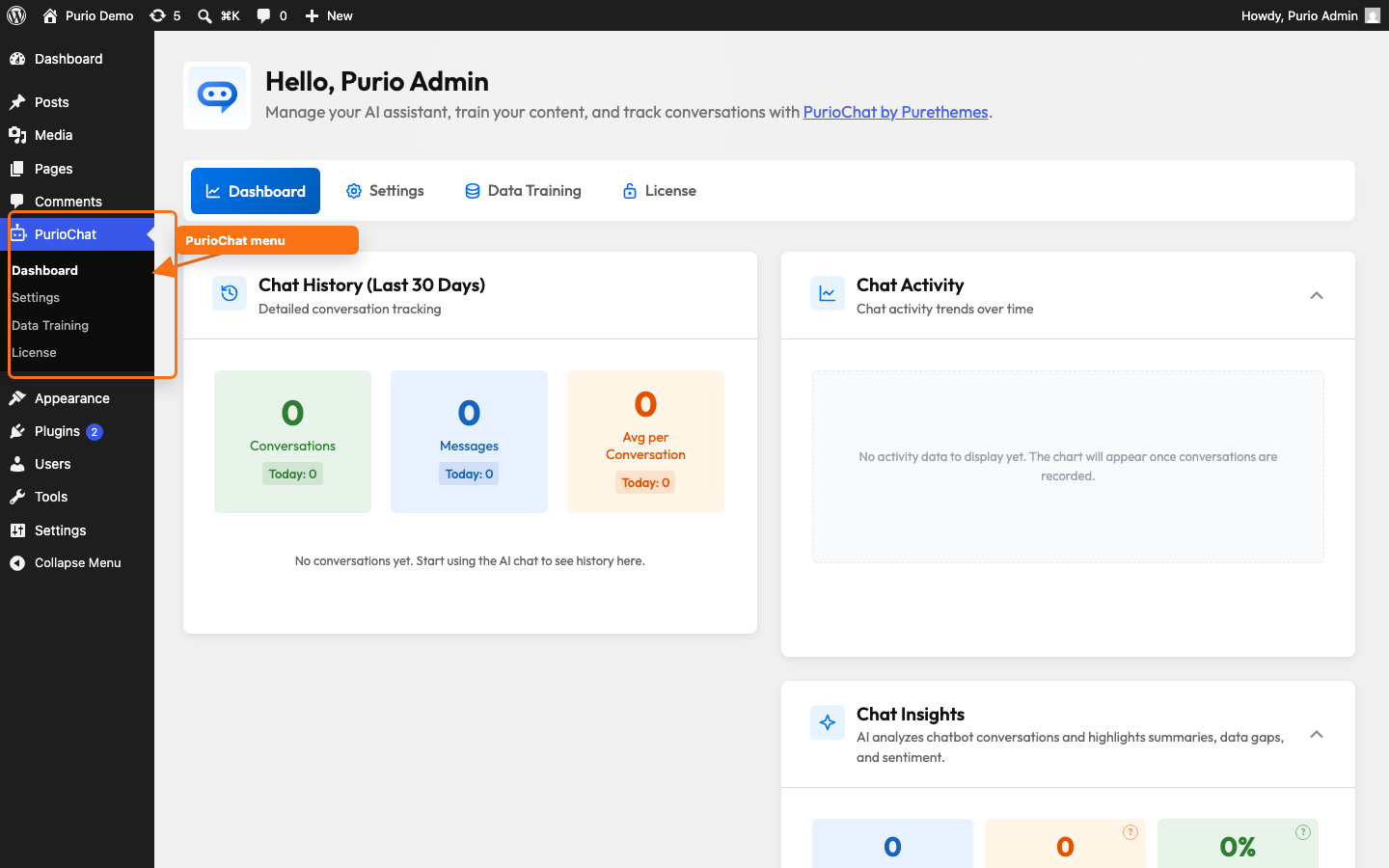Click the Plugins update count badge

(94, 432)
